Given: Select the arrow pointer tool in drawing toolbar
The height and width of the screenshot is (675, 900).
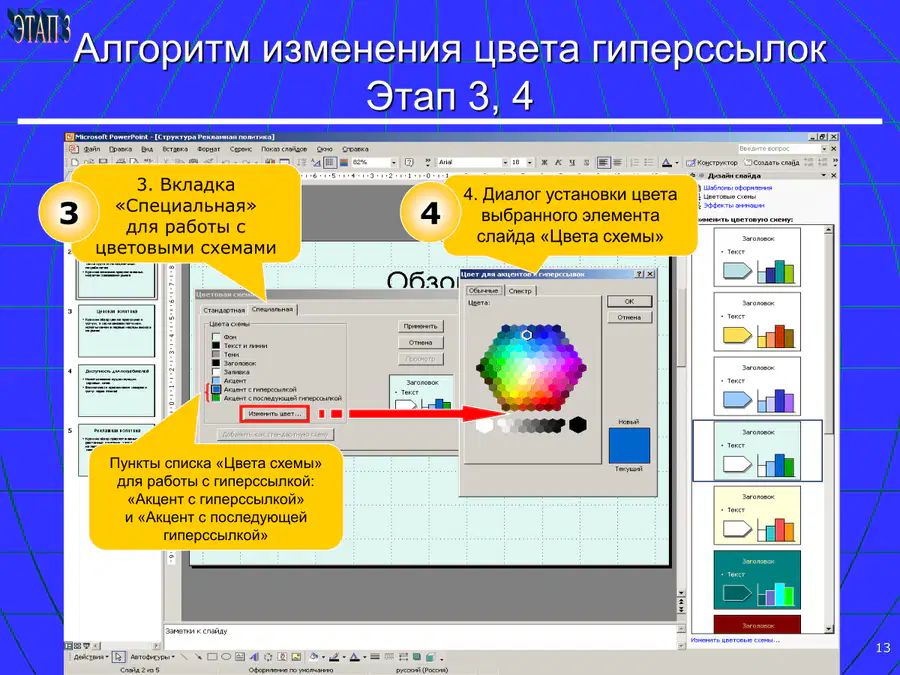Looking at the screenshot, I should pyautogui.click(x=119, y=657).
